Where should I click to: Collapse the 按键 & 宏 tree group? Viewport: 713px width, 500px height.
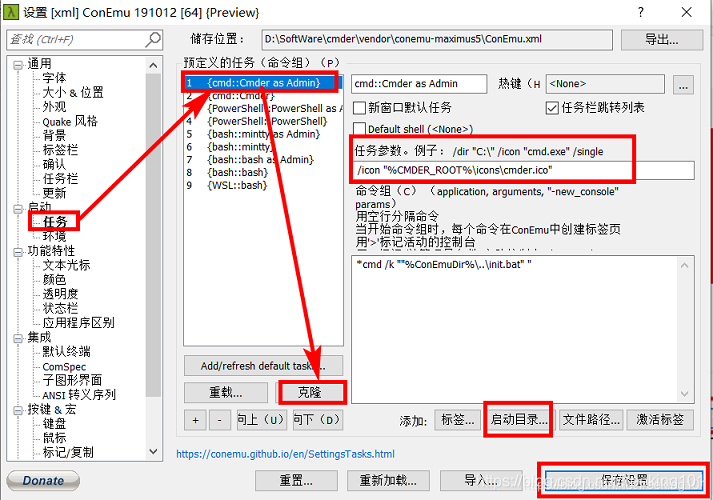[18, 410]
